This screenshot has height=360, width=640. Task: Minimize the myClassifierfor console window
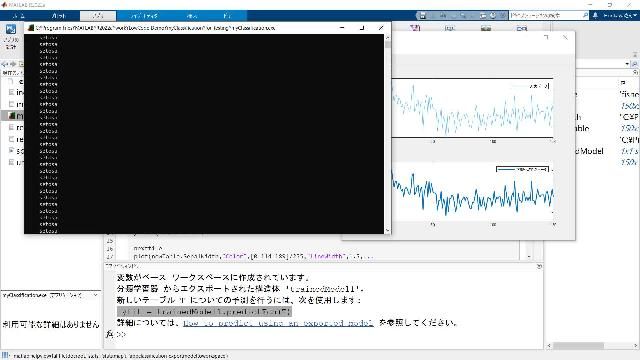click(342, 28)
